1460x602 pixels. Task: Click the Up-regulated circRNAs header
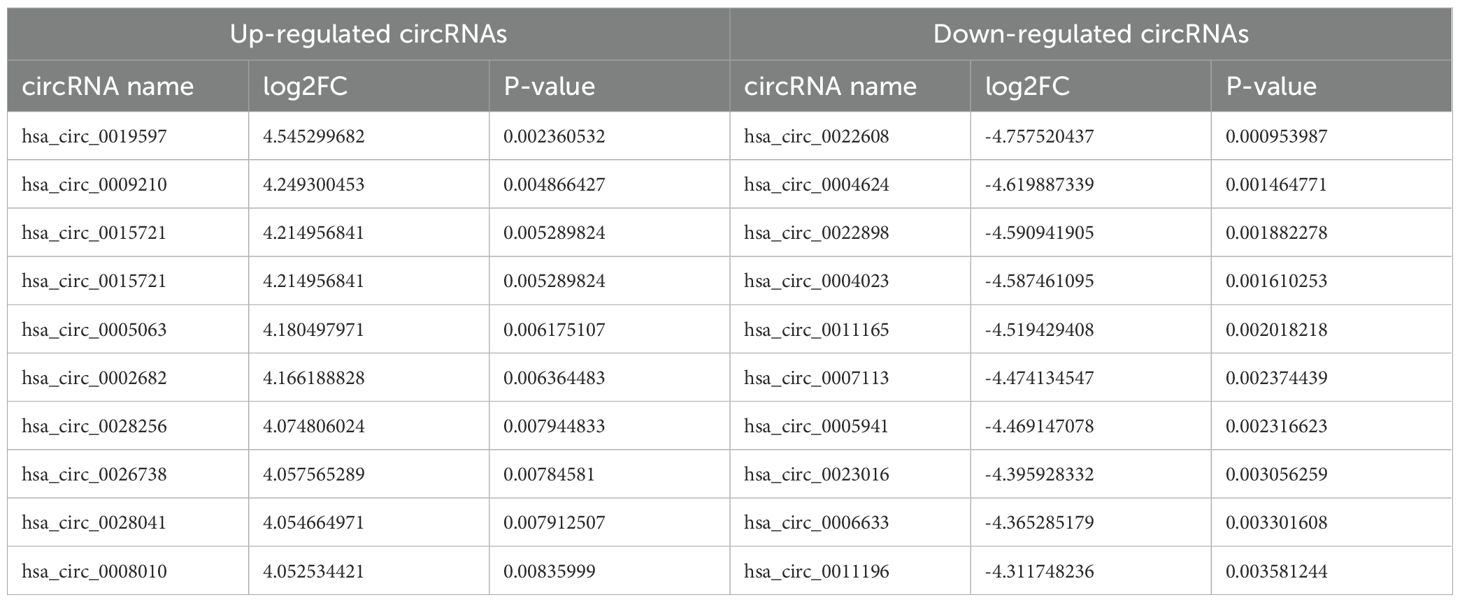[369, 34]
